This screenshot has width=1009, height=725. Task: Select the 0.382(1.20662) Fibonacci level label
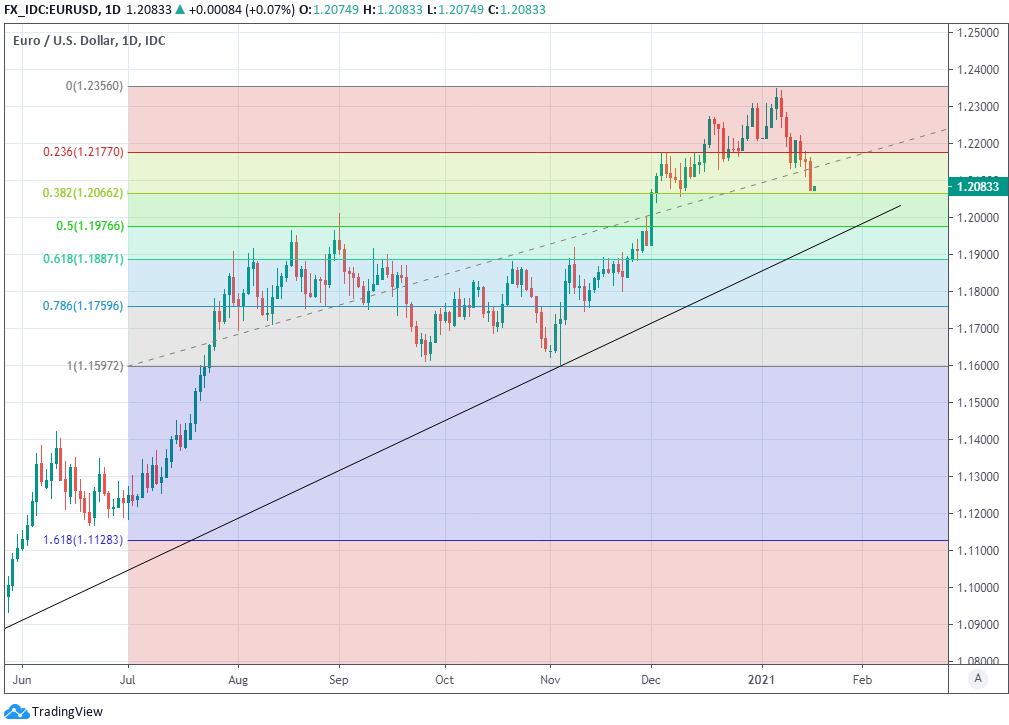[x=83, y=193]
